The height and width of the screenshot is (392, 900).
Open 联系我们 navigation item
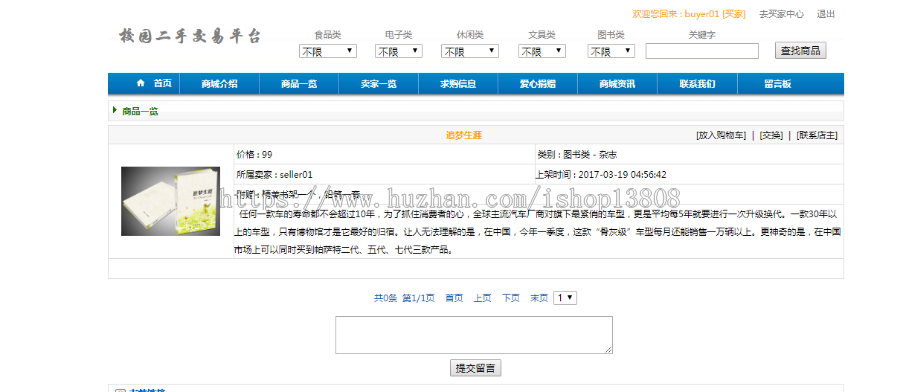coord(697,84)
